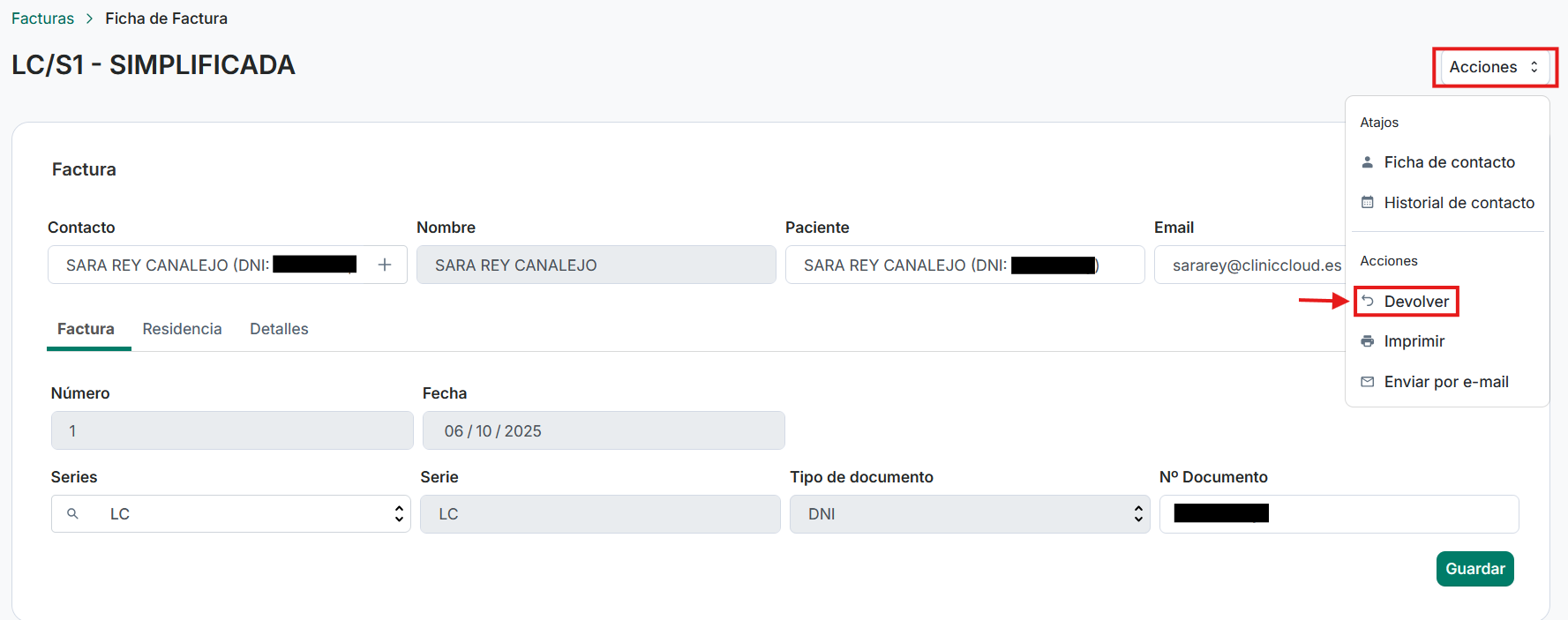Click the calendar icon for Historial de contacto
Image resolution: width=1568 pixels, height=620 pixels.
[1368, 203]
